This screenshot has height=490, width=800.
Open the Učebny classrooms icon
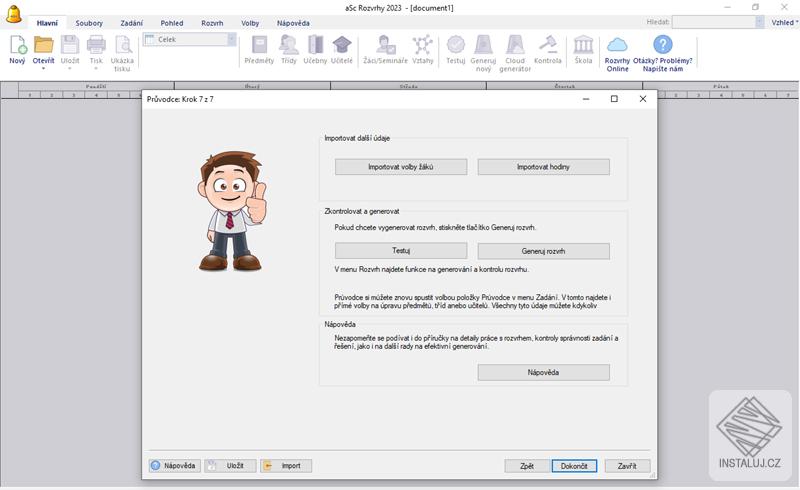tap(315, 45)
